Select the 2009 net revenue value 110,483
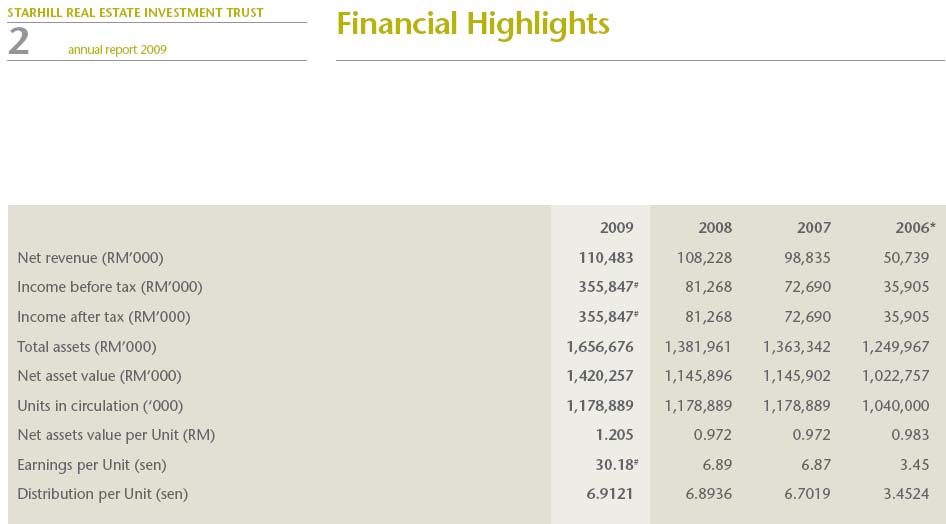The height and width of the screenshot is (524, 946). 606,258
